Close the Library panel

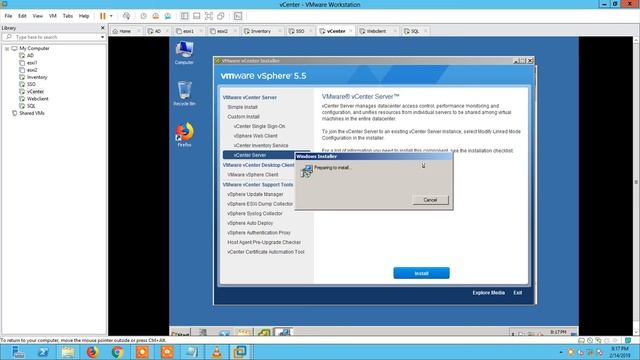[x=102, y=28]
